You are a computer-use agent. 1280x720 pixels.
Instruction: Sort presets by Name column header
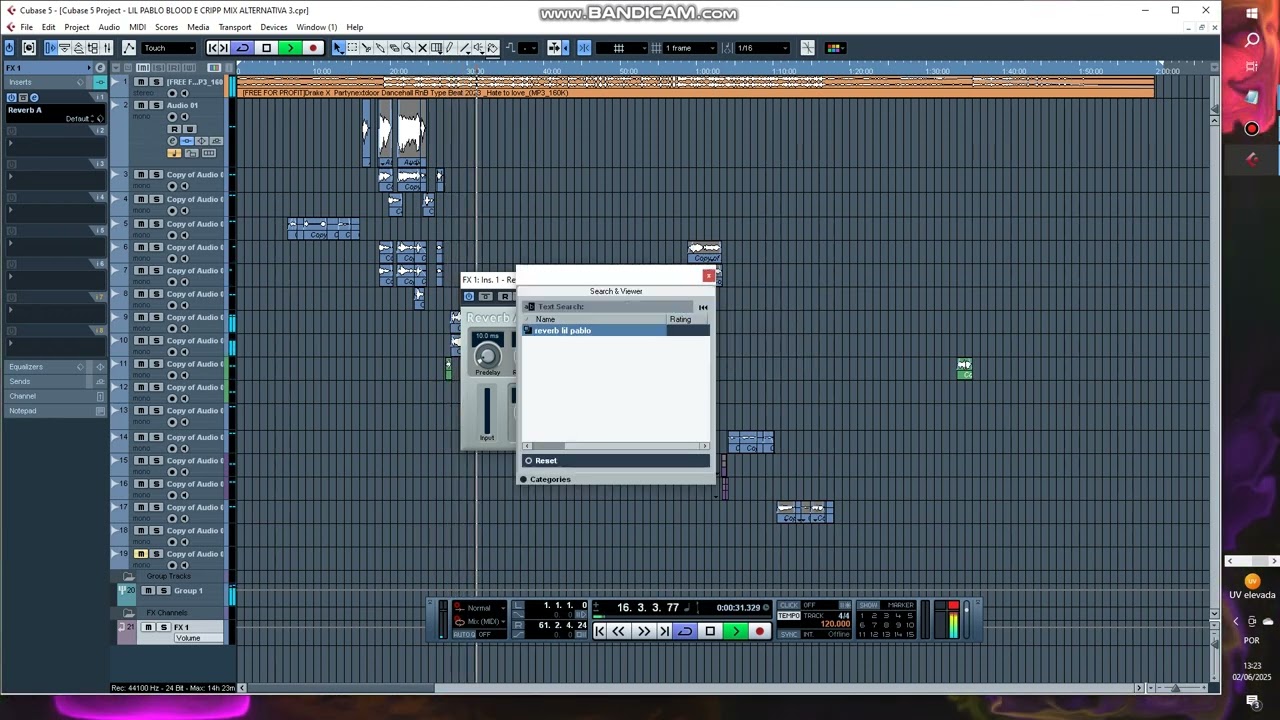click(594, 319)
